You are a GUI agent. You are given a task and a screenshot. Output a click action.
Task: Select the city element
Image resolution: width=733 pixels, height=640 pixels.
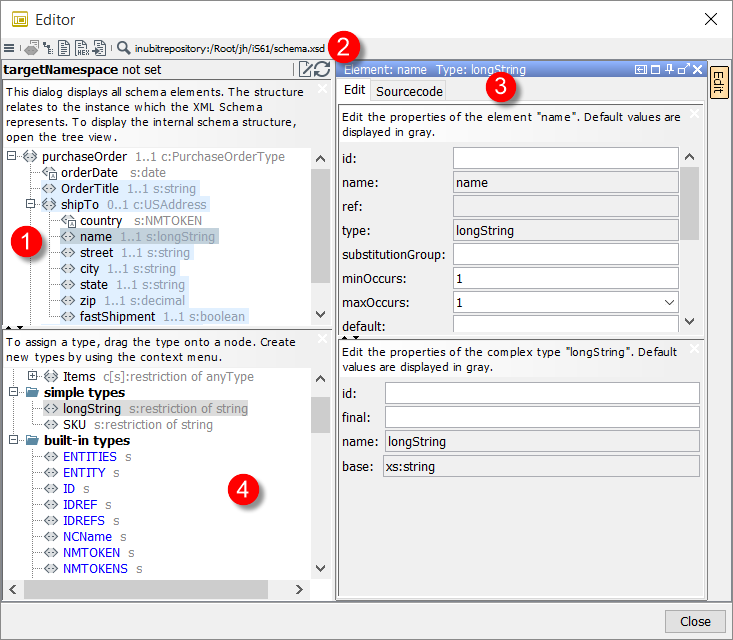pos(119,268)
